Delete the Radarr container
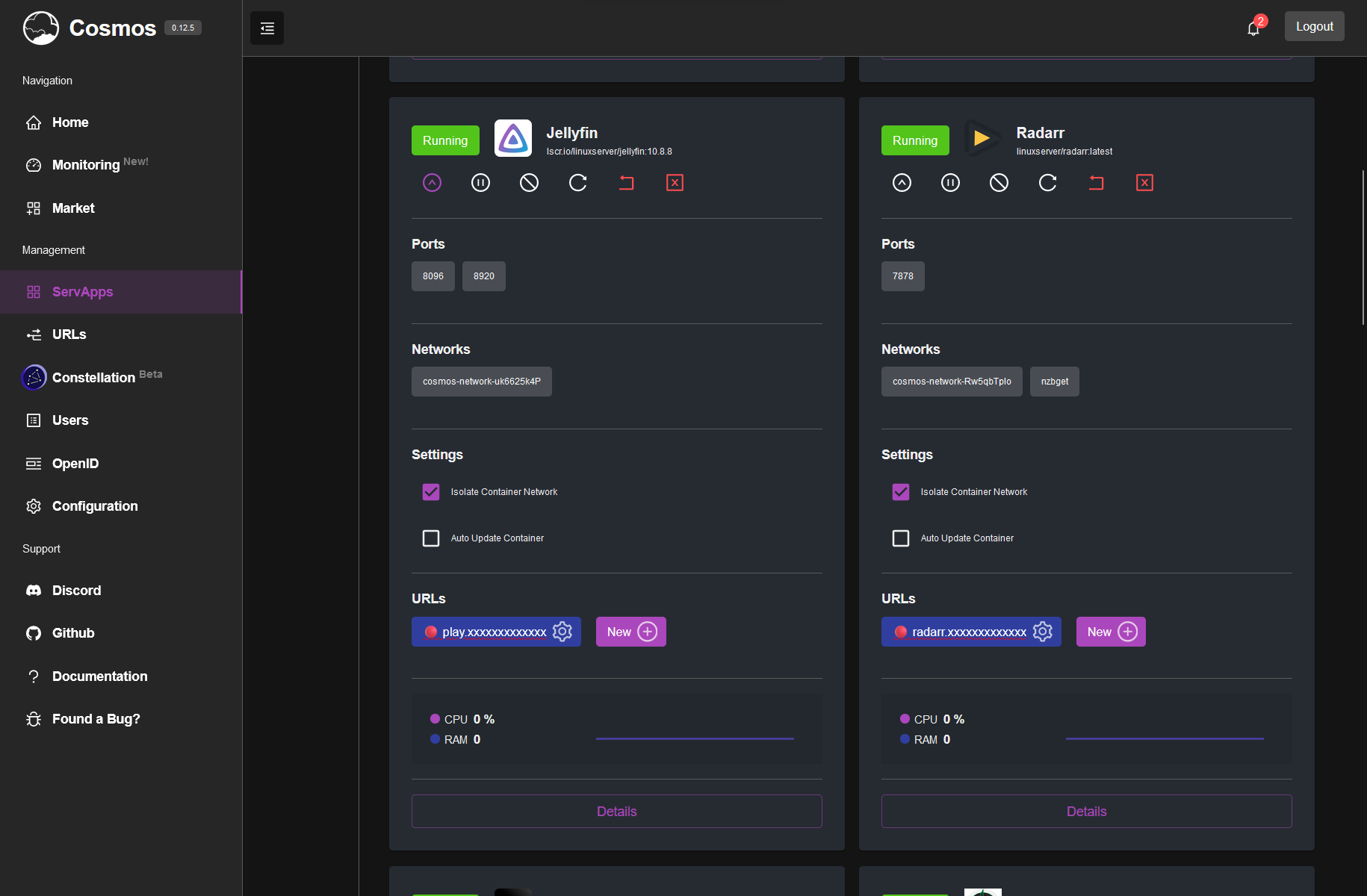Viewport: 1367px width, 896px height. pos(1145,182)
